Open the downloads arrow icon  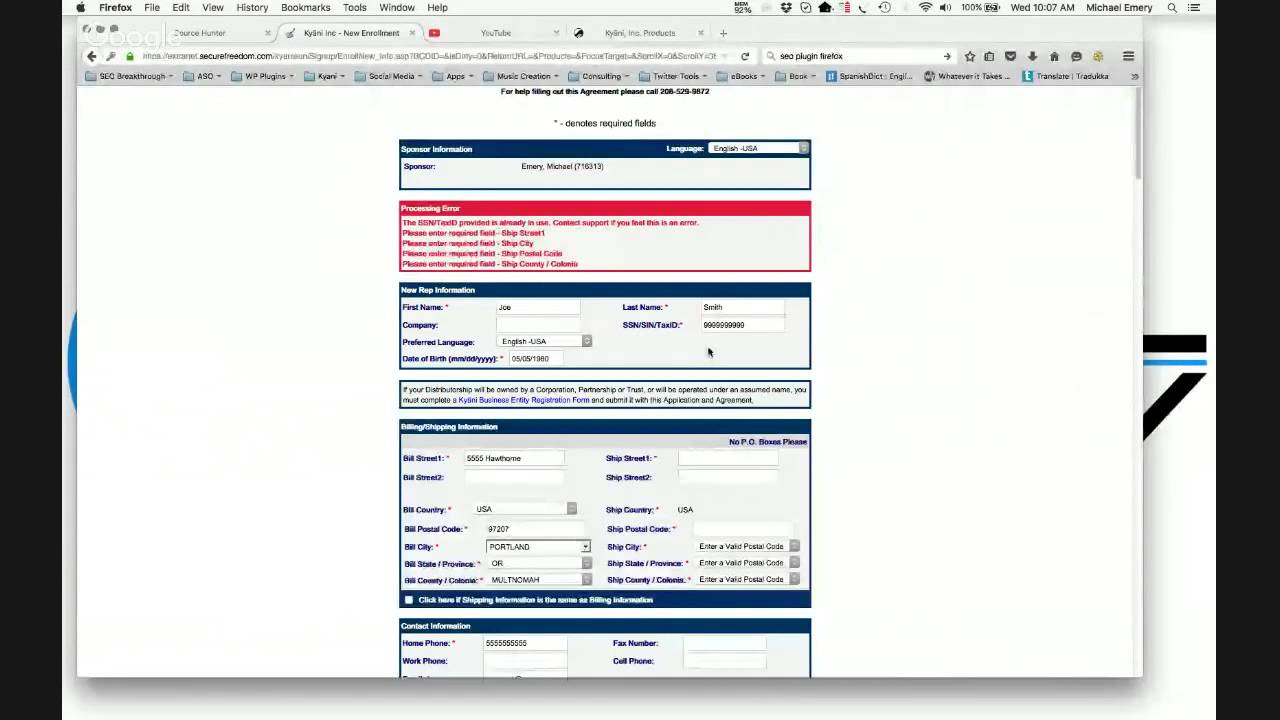(1032, 56)
